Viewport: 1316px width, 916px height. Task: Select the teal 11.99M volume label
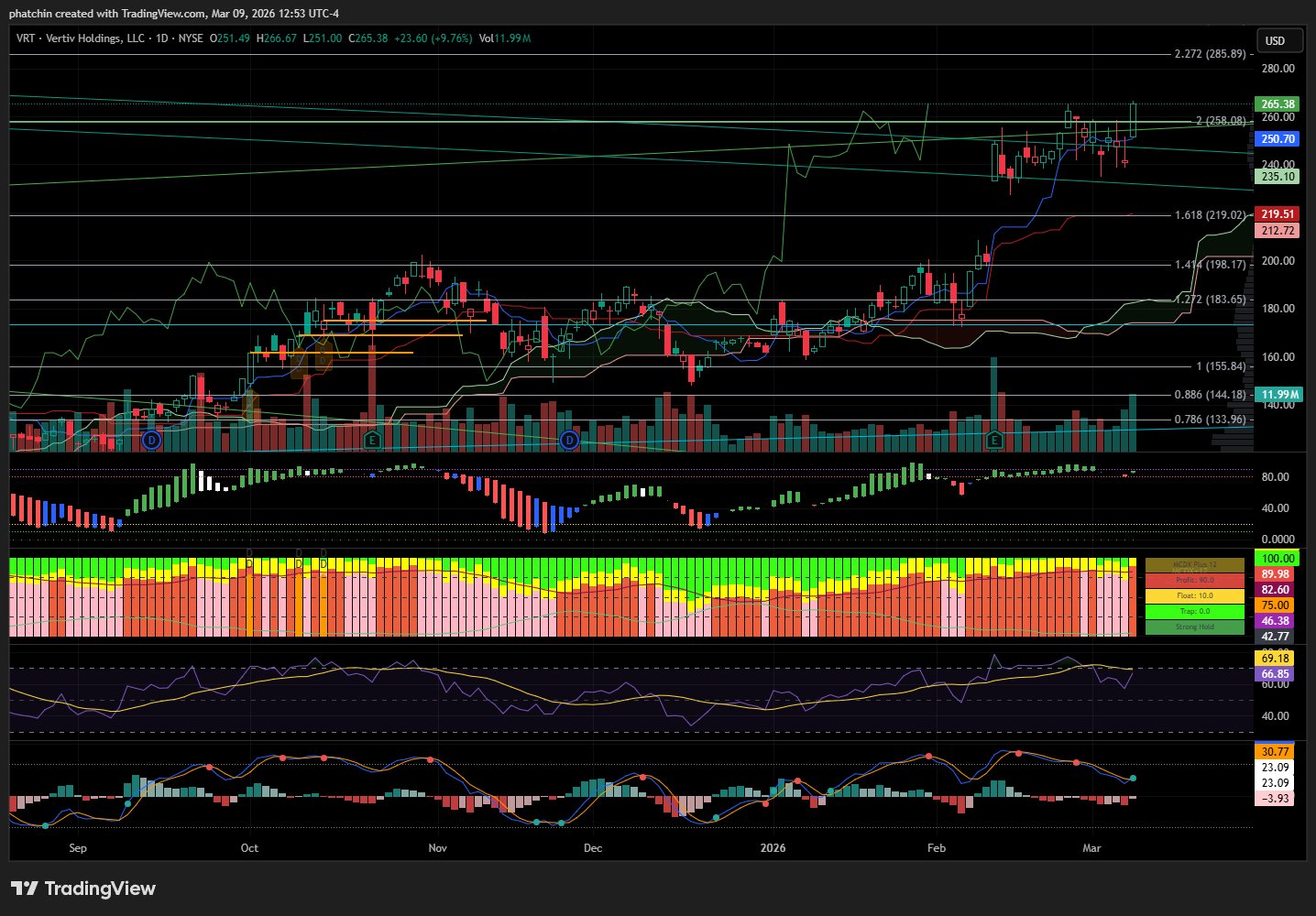pos(1278,395)
